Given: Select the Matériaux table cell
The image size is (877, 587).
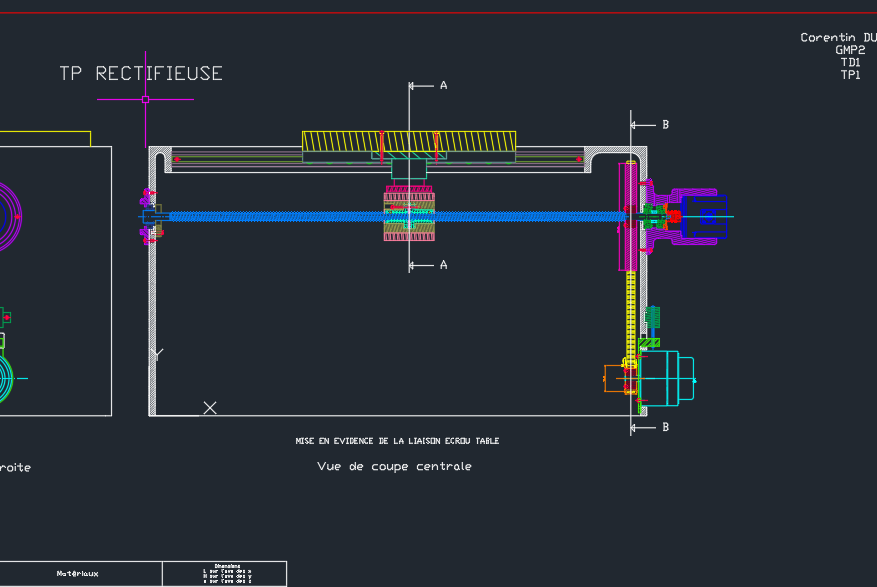Looking at the screenshot, I should (78, 574).
